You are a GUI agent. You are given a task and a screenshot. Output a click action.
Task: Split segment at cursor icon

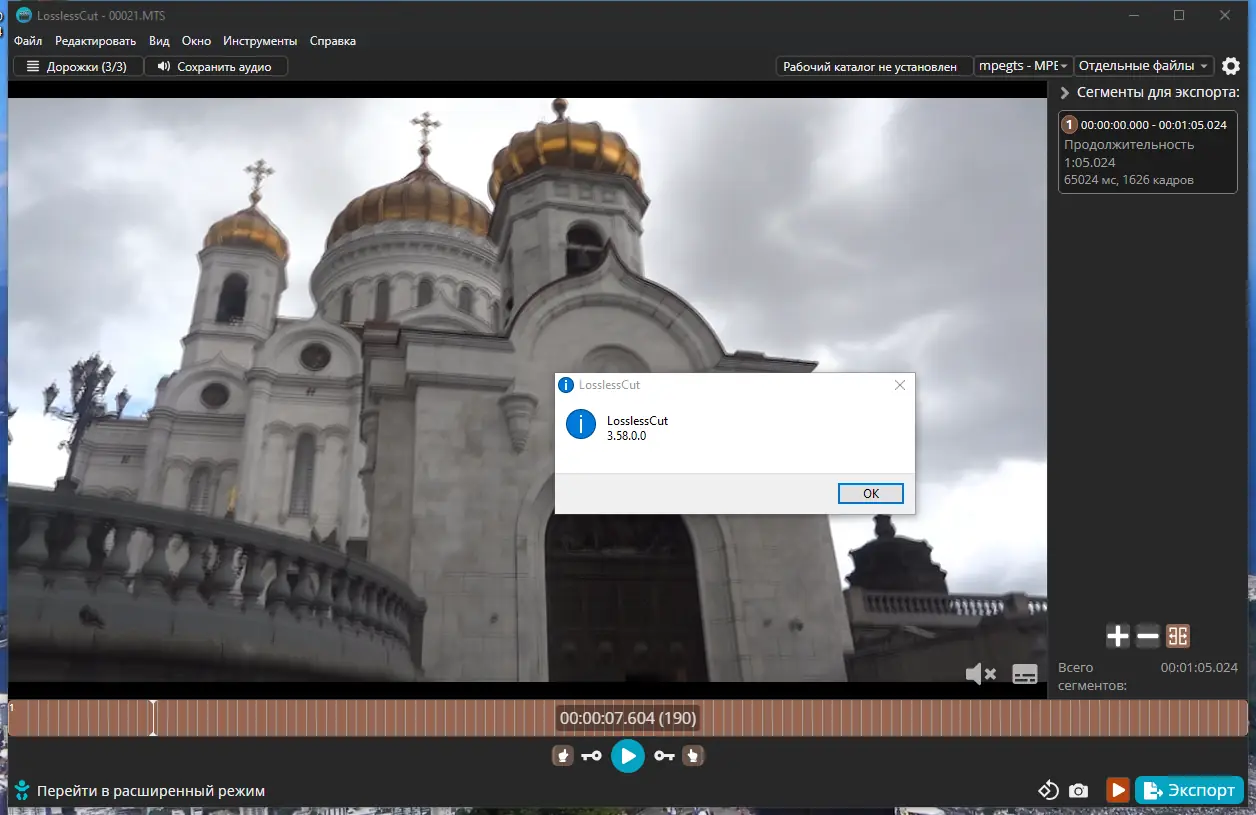[x=1178, y=636]
